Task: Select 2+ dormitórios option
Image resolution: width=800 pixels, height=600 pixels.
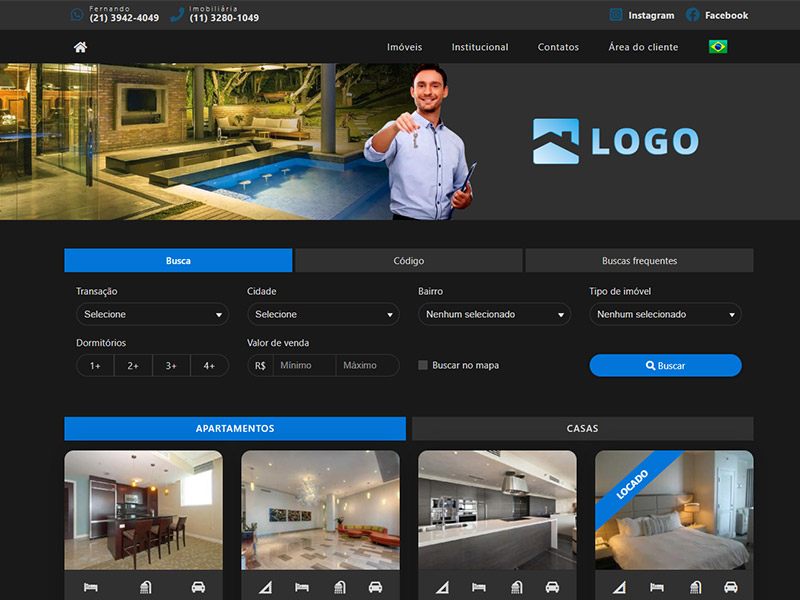Action: (133, 365)
